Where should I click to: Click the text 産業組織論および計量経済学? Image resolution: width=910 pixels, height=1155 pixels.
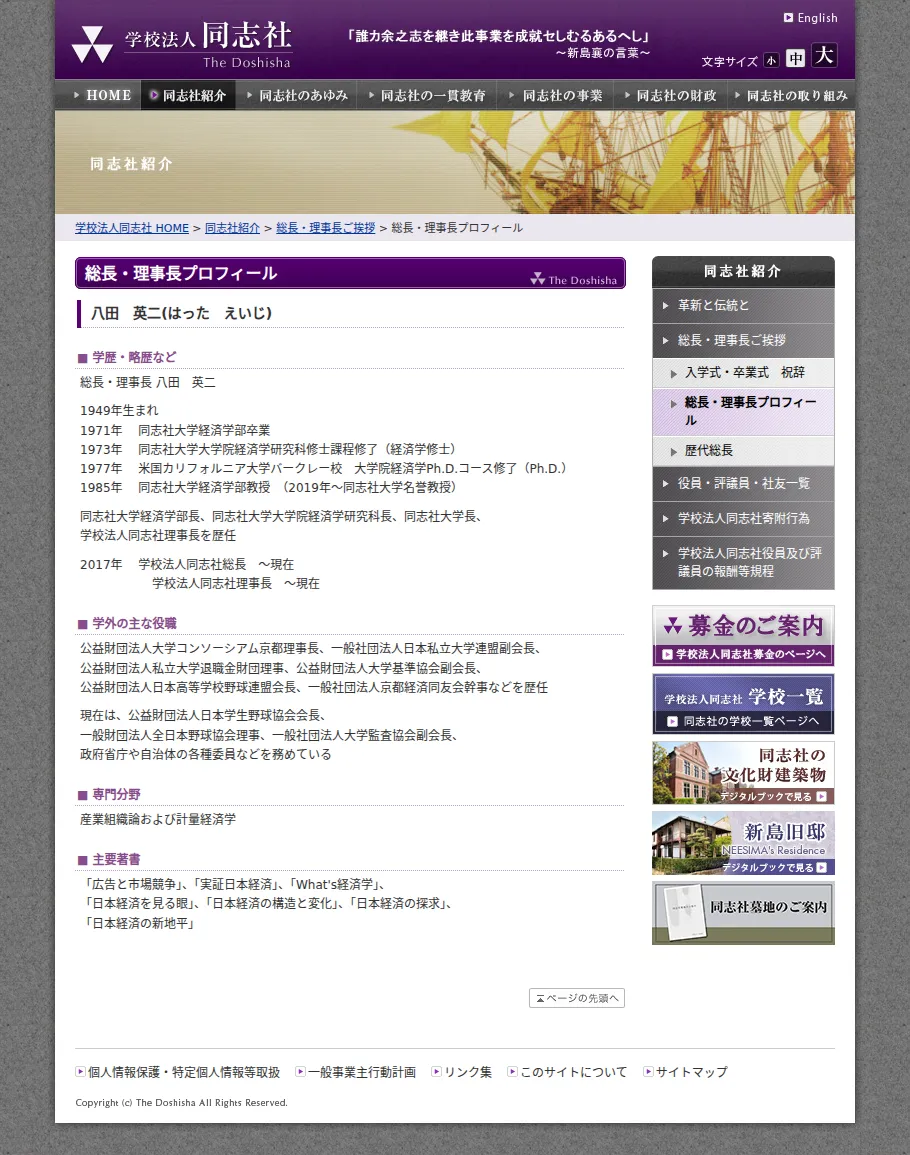tap(158, 819)
